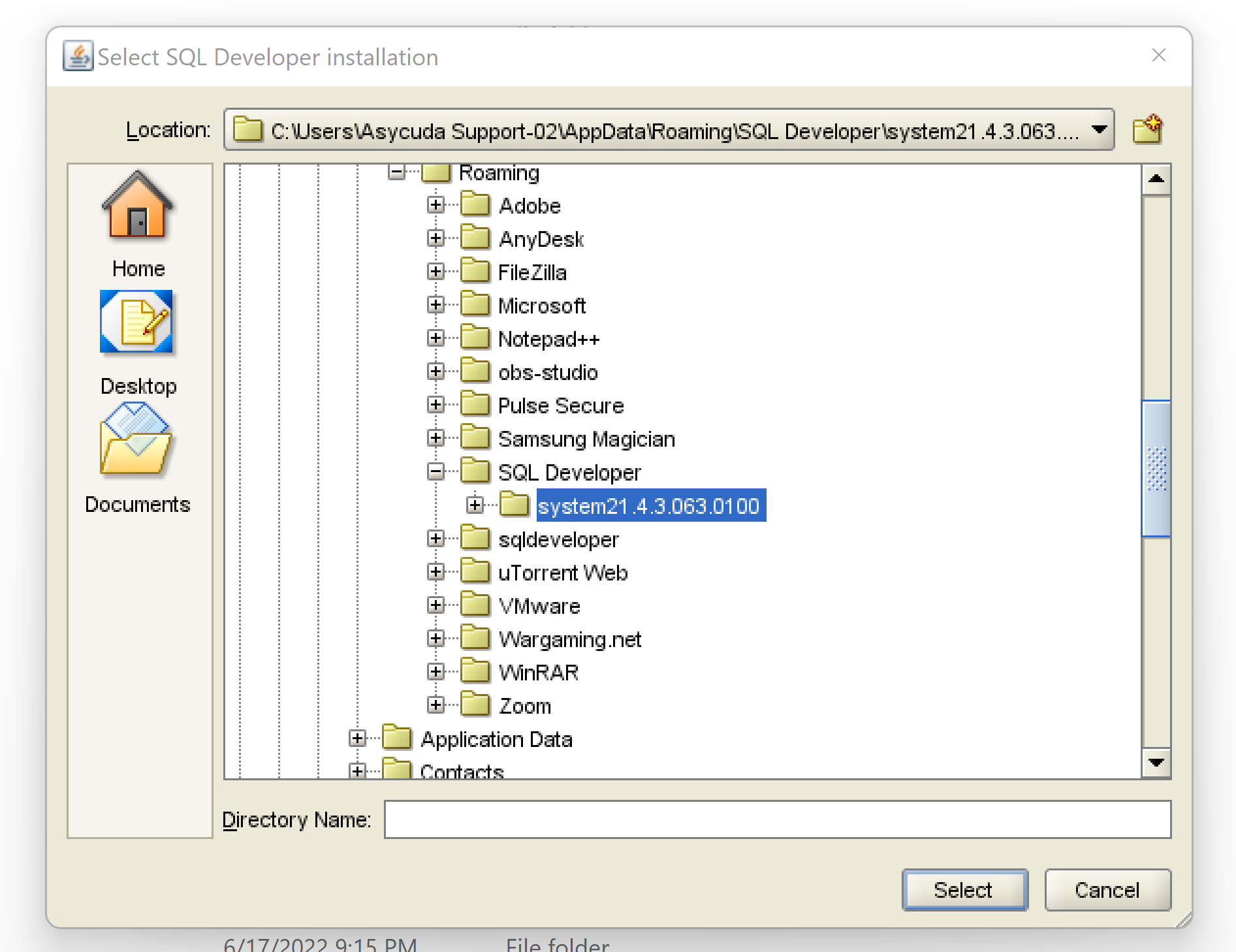Click the Pulse Secure folder icon
The width and height of the screenshot is (1236, 952).
475,404
